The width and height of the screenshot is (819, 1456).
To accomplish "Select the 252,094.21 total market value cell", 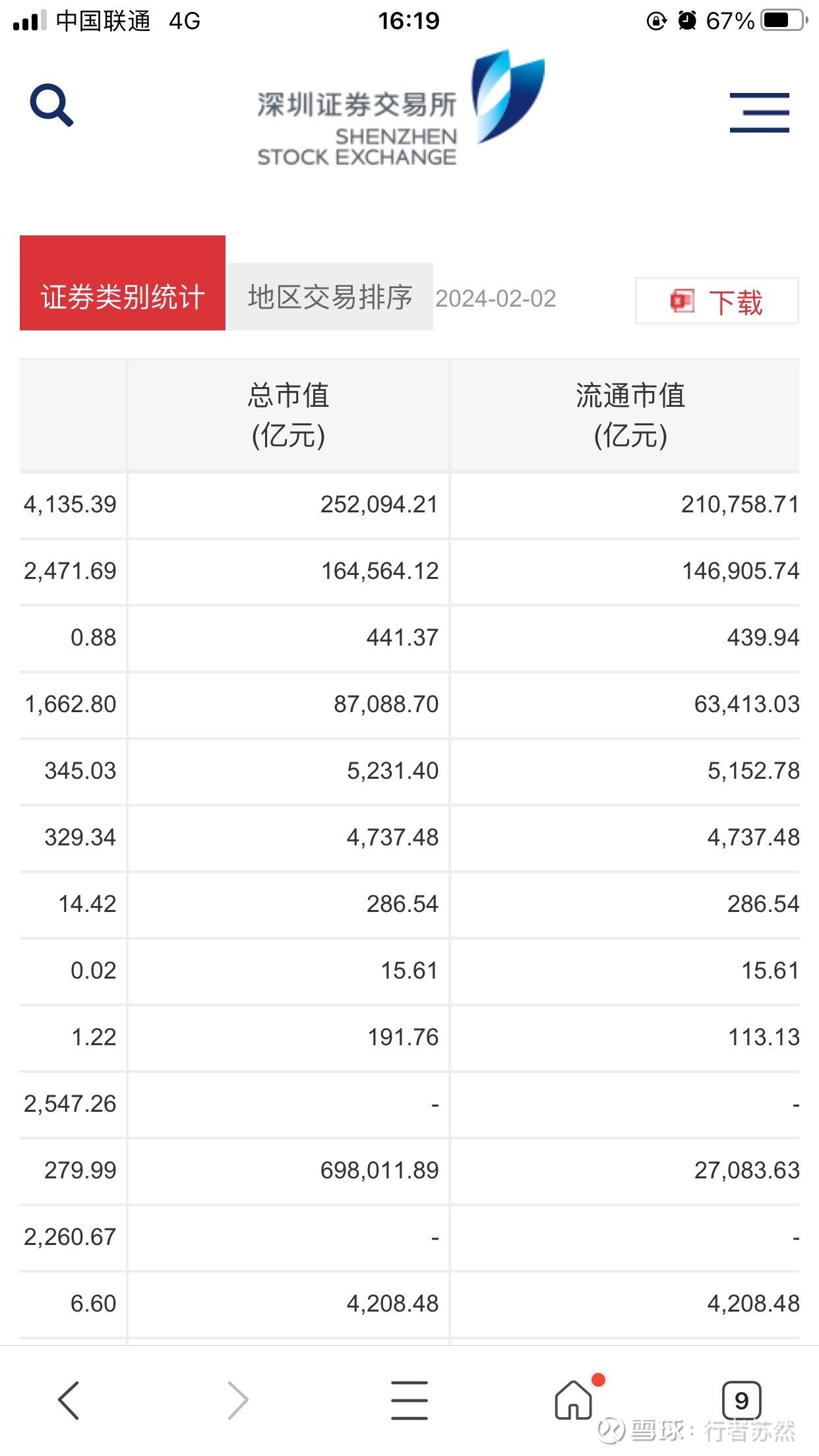I will (379, 504).
